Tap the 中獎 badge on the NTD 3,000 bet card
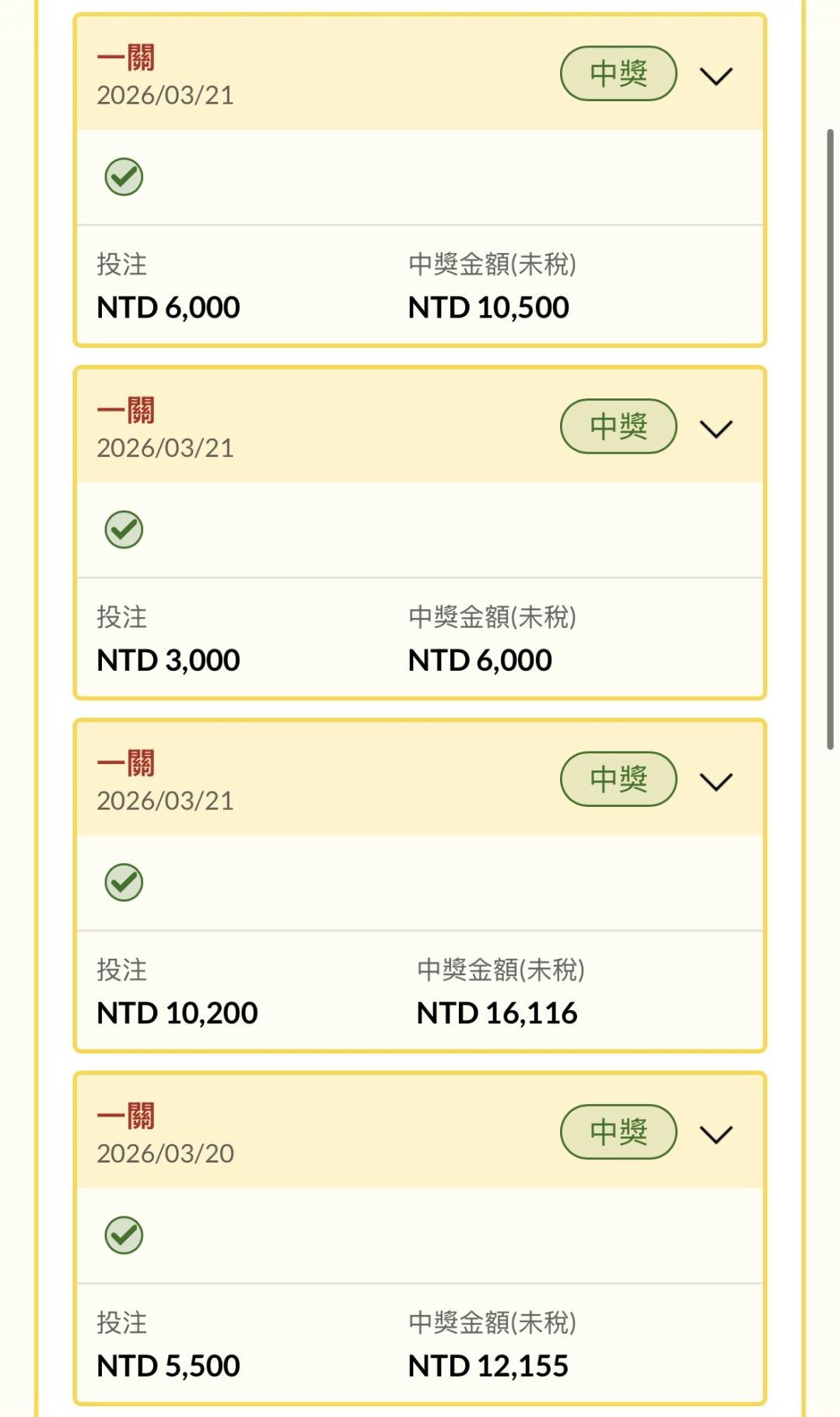 pos(618,426)
